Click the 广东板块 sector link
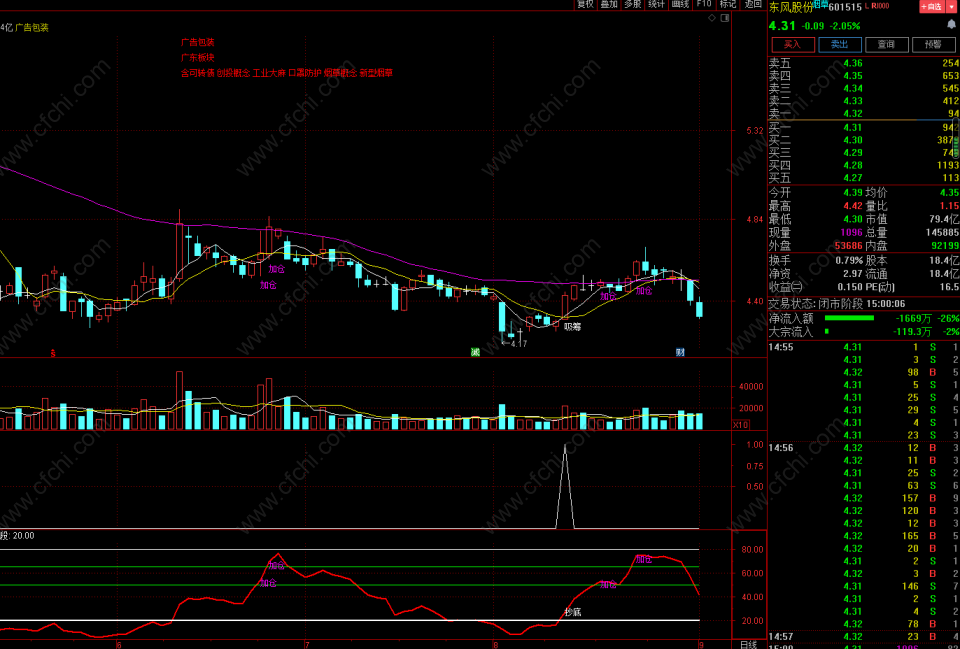 pos(198,58)
